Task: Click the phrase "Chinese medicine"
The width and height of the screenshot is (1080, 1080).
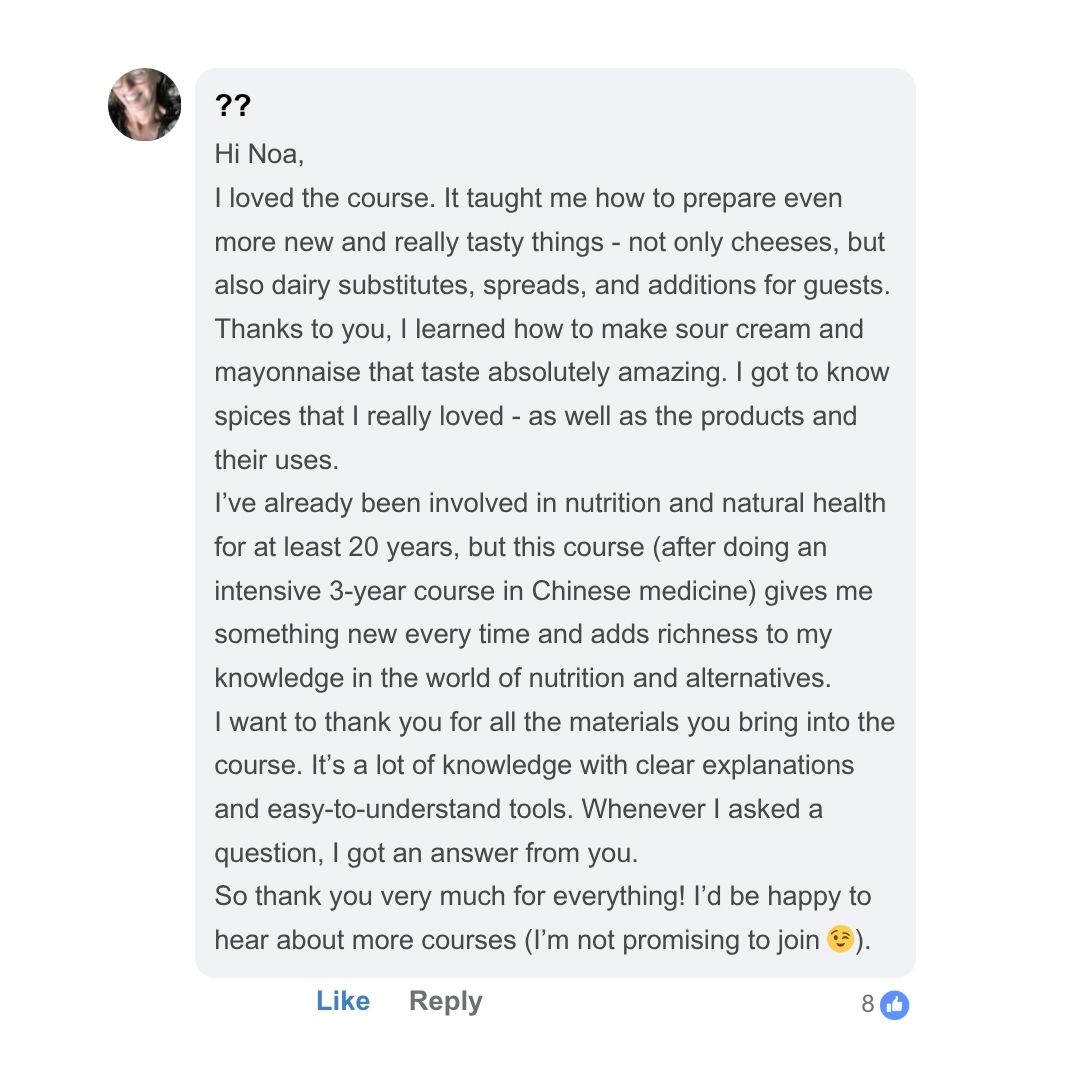Action: (641, 591)
